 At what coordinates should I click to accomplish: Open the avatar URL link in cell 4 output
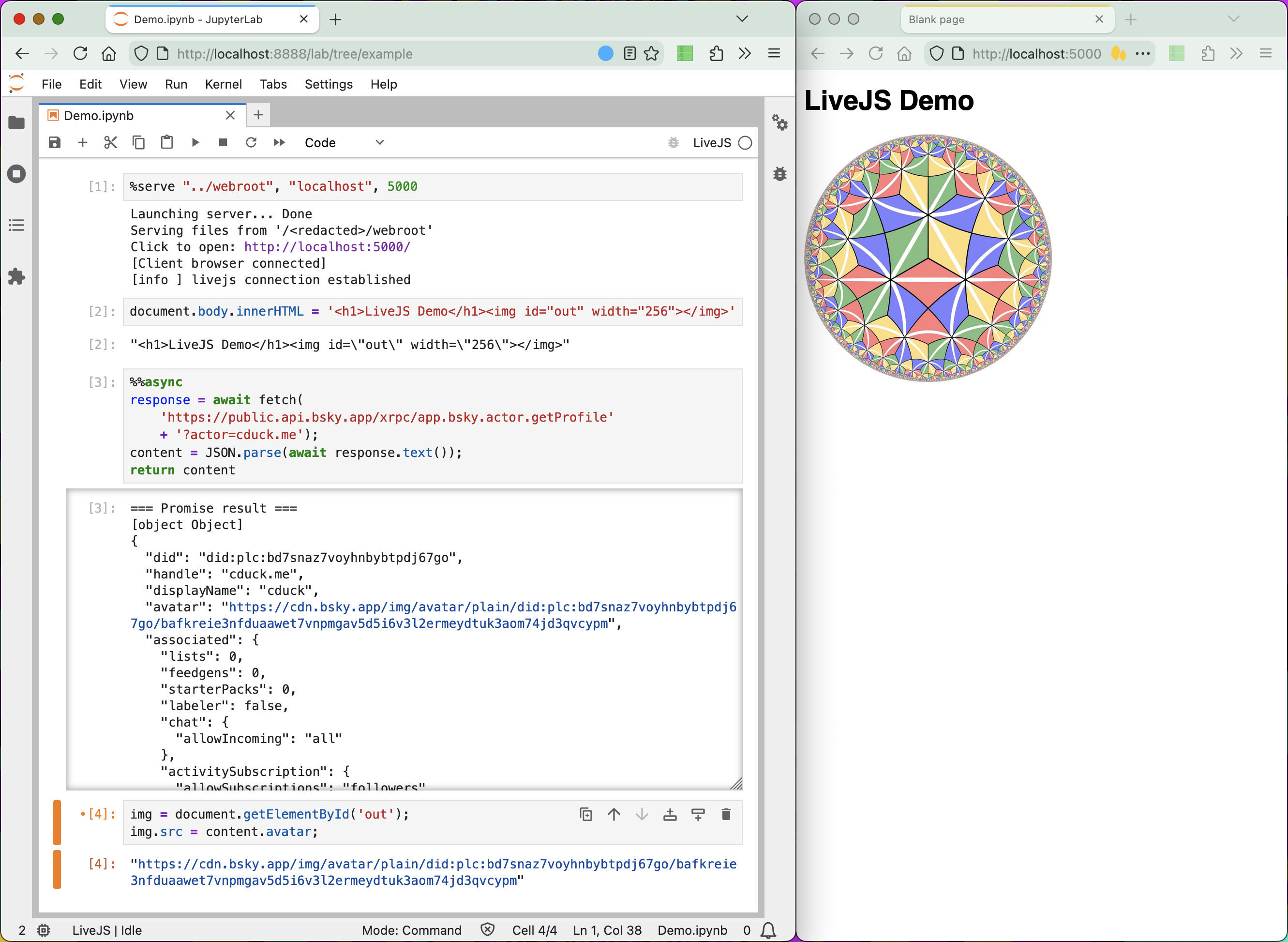(433, 872)
